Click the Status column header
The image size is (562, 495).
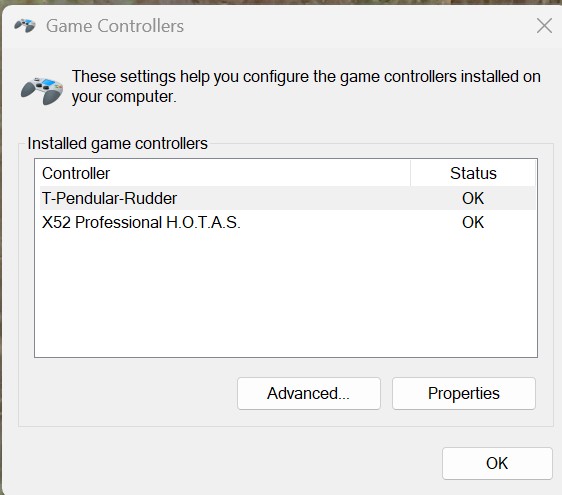tap(473, 173)
